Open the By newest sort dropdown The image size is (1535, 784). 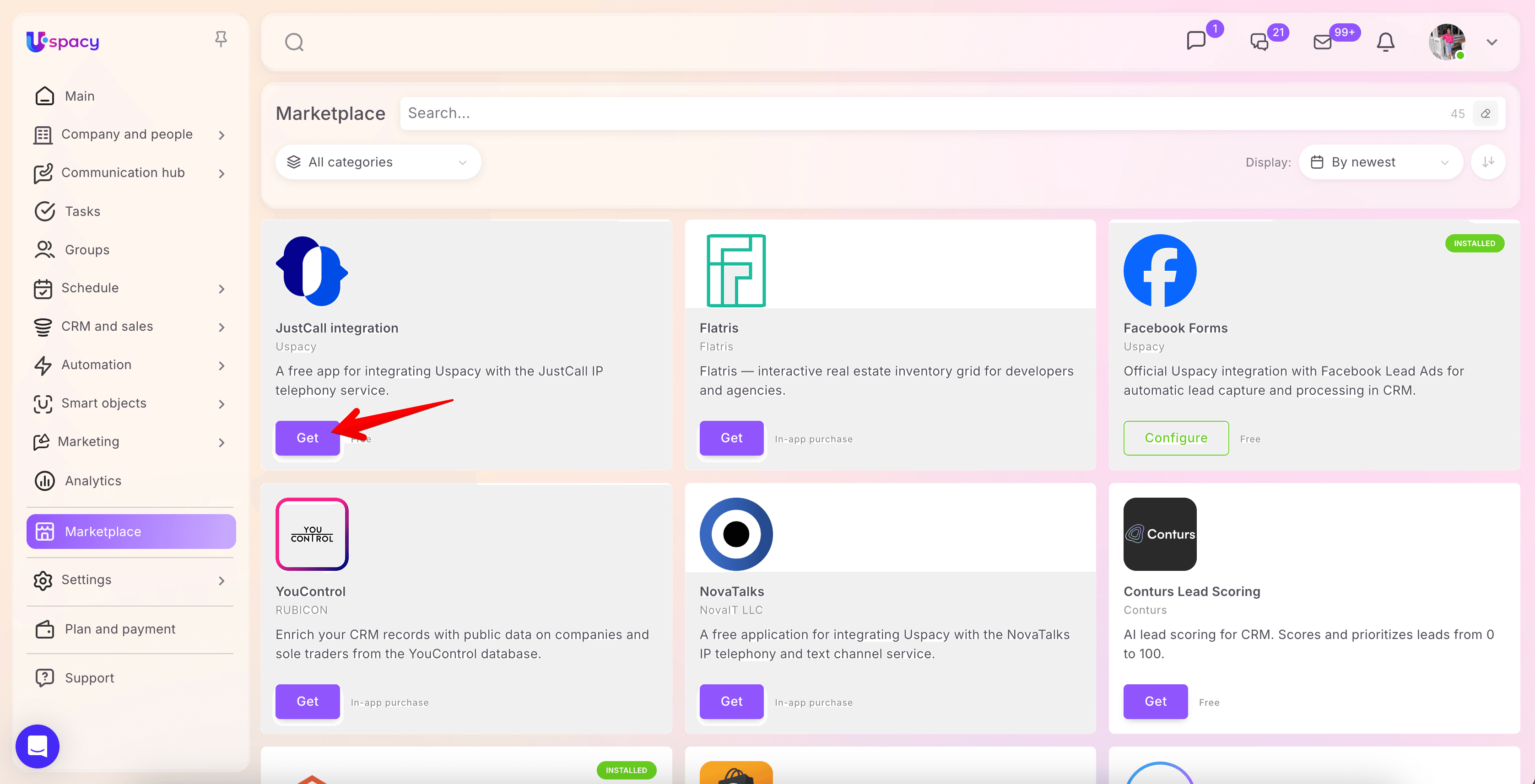pyautogui.click(x=1381, y=162)
